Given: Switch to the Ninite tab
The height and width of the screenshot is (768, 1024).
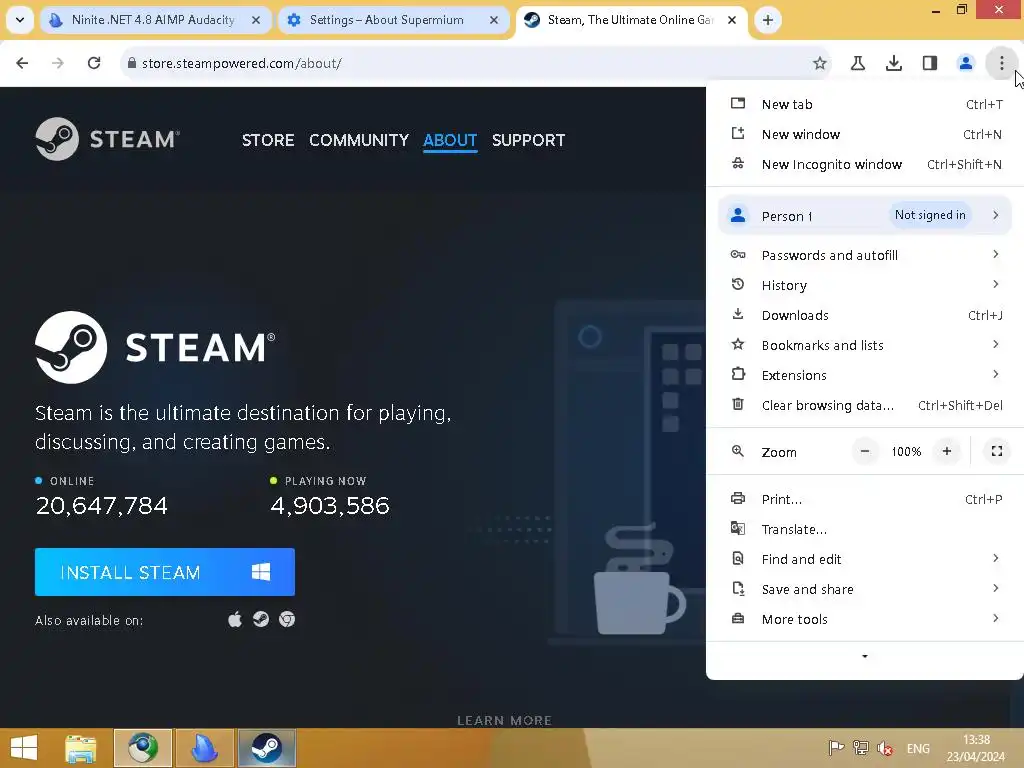Looking at the screenshot, I should tap(153, 20).
